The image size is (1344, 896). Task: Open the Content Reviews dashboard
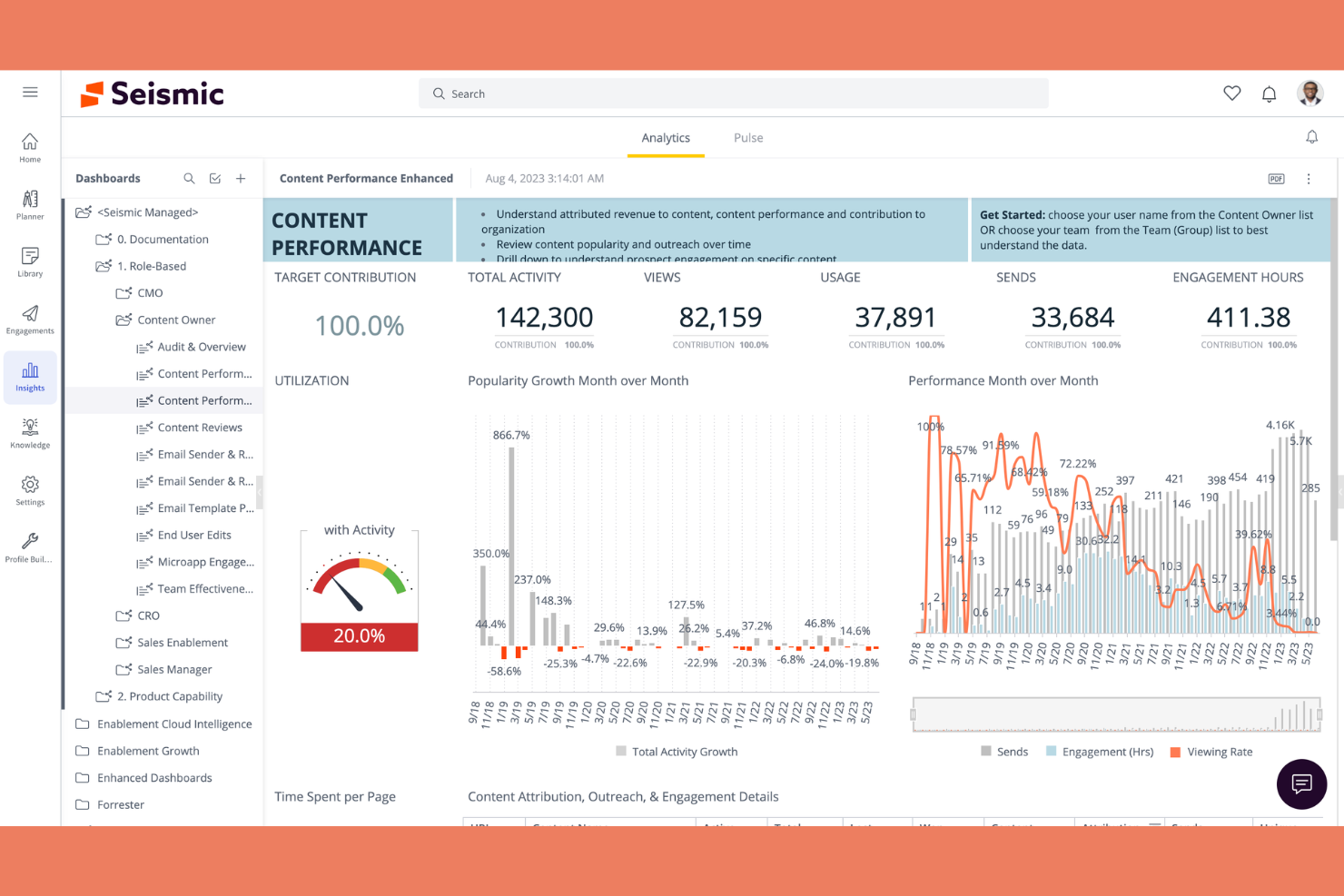coord(190,428)
